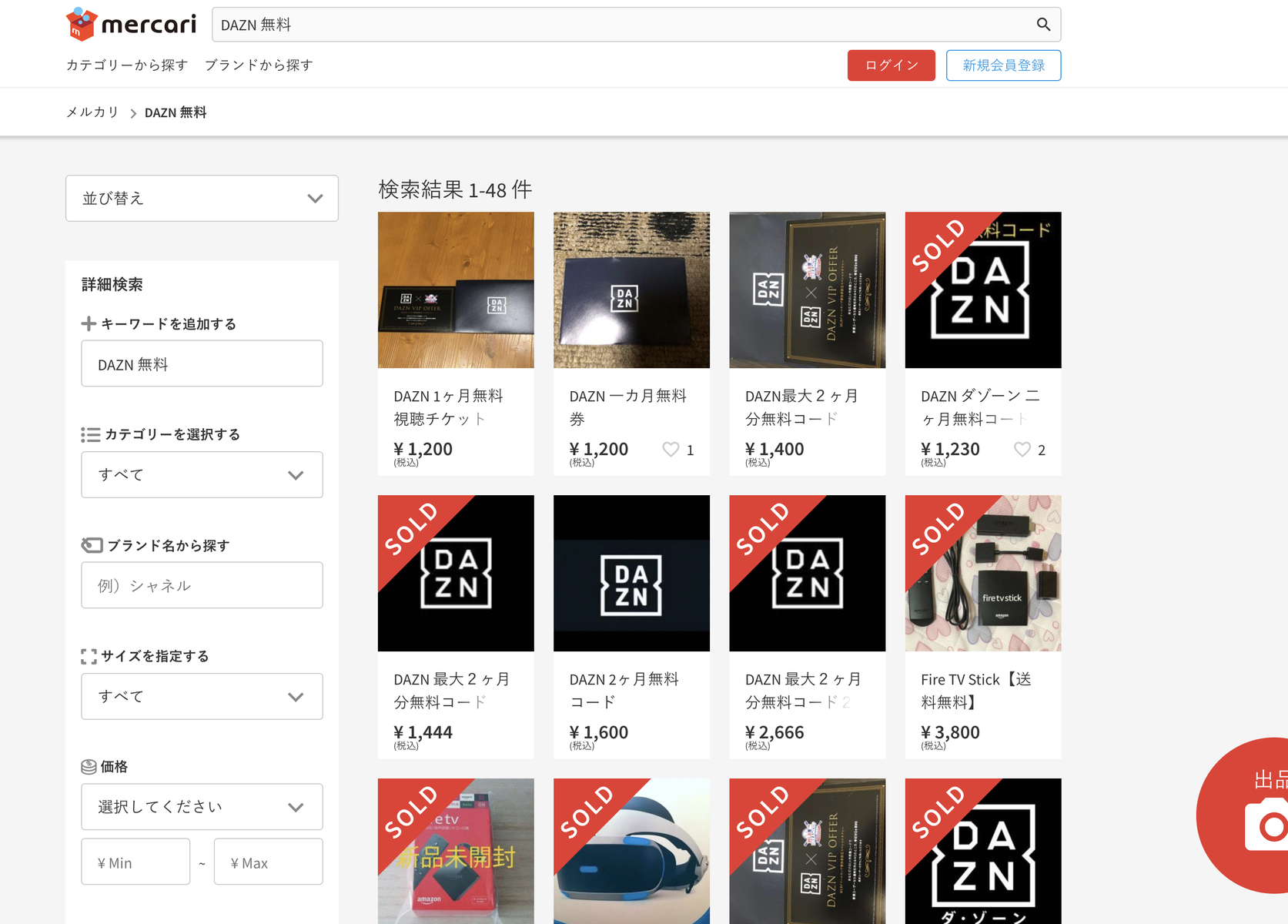
Task: Click 詳細検索 panel heading
Action: (112, 285)
